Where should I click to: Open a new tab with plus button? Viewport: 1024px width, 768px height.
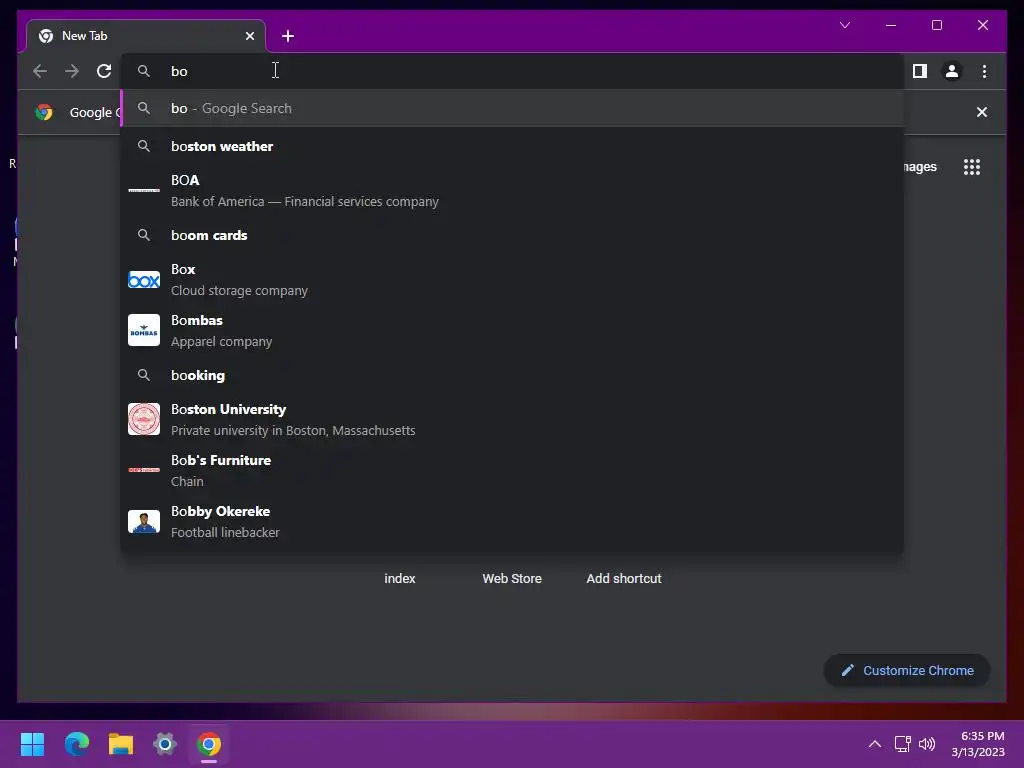(288, 36)
